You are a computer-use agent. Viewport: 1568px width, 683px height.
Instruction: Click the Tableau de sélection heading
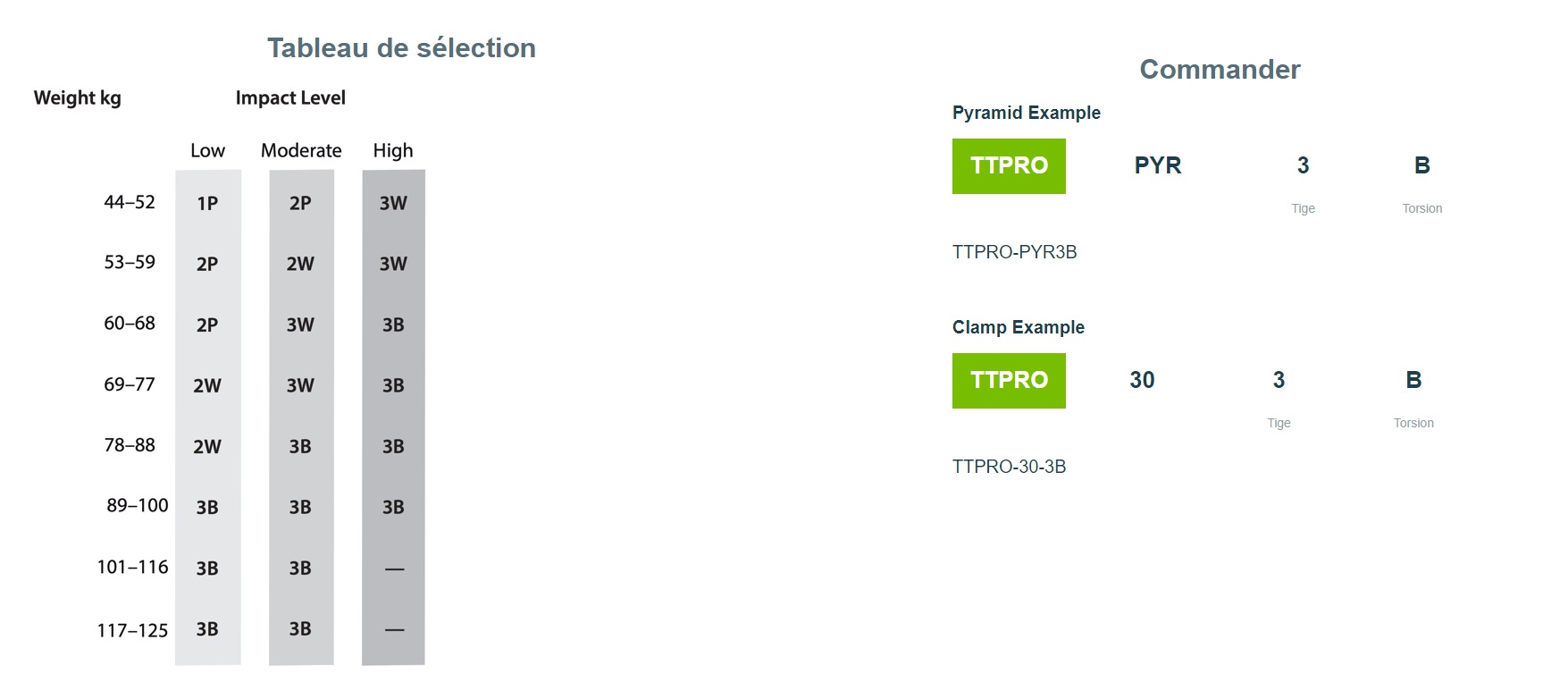coord(401,47)
